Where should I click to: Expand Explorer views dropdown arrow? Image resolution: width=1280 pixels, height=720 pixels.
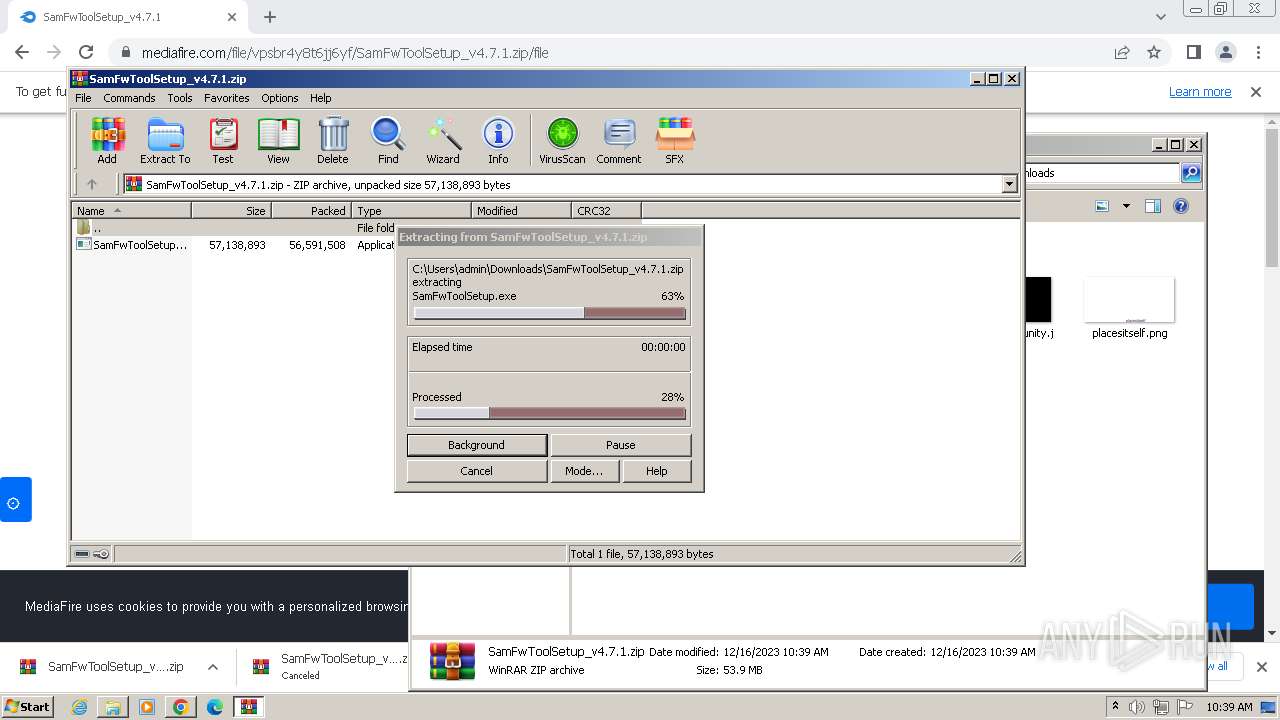click(x=1126, y=206)
